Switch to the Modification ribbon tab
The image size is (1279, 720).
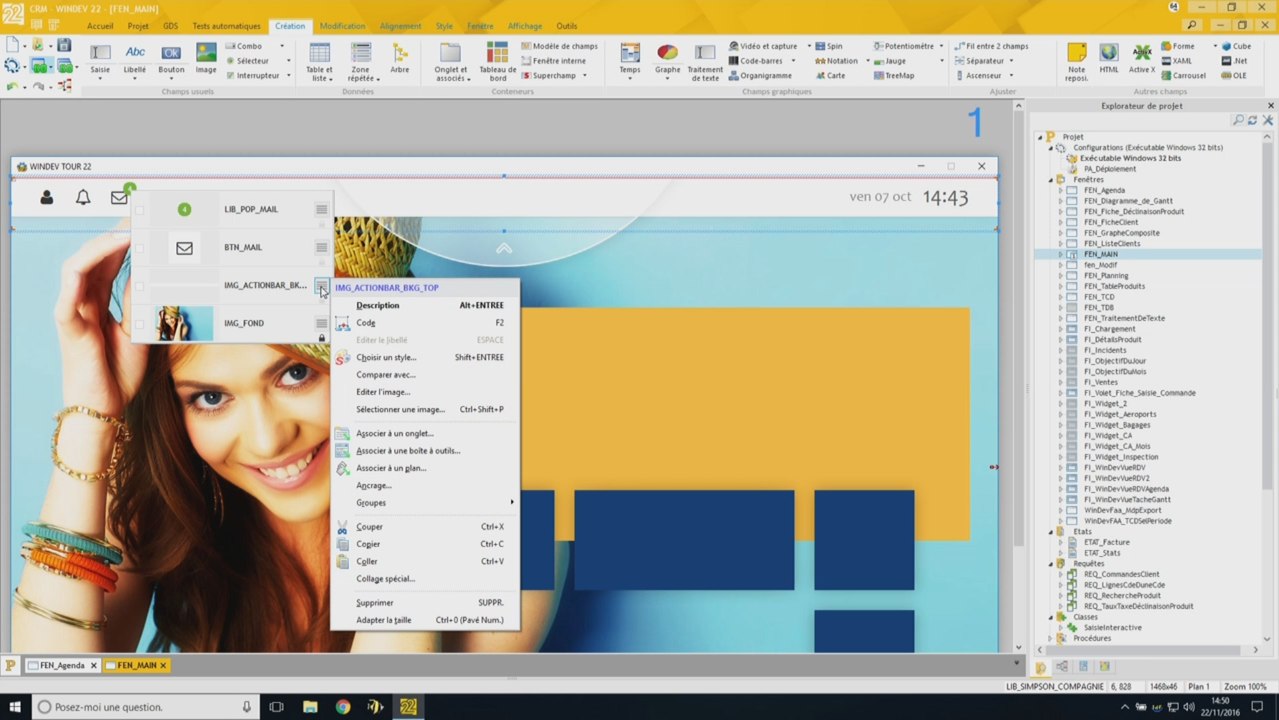[x=342, y=26]
